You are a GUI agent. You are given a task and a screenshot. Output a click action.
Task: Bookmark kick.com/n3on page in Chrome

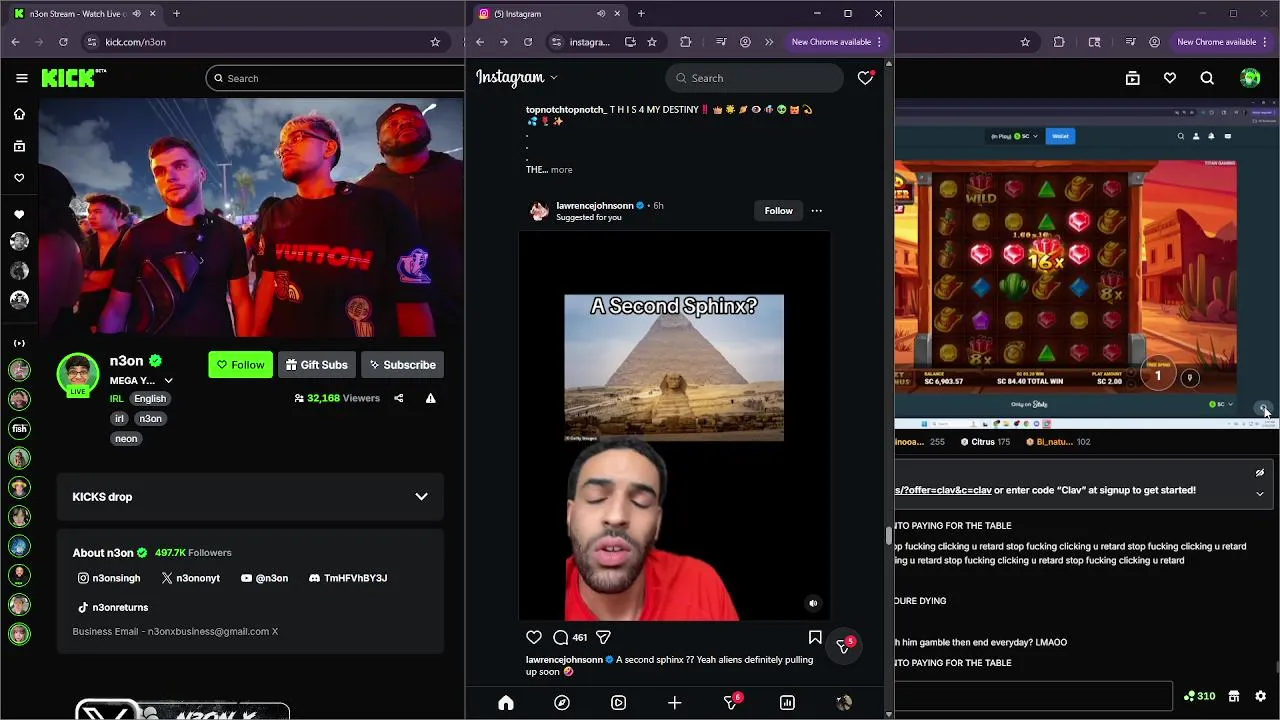point(435,42)
